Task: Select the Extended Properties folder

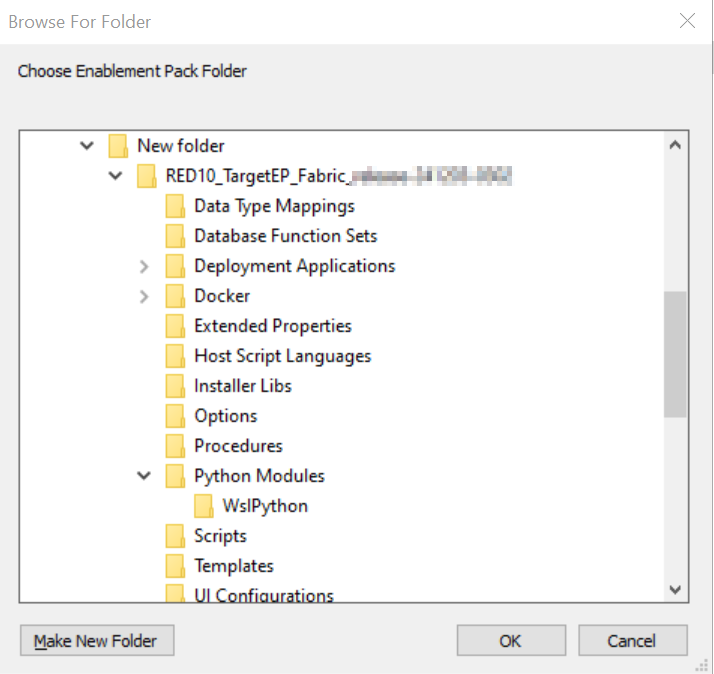Action: (272, 326)
